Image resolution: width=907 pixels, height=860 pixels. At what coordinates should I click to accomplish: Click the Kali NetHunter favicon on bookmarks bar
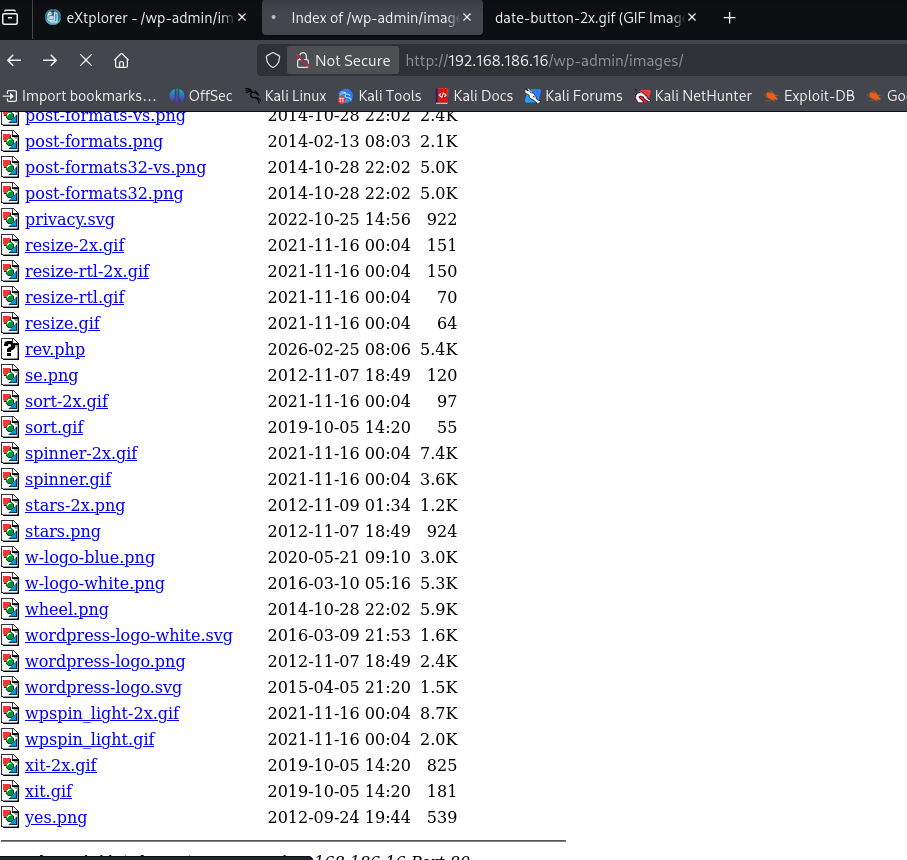641,96
